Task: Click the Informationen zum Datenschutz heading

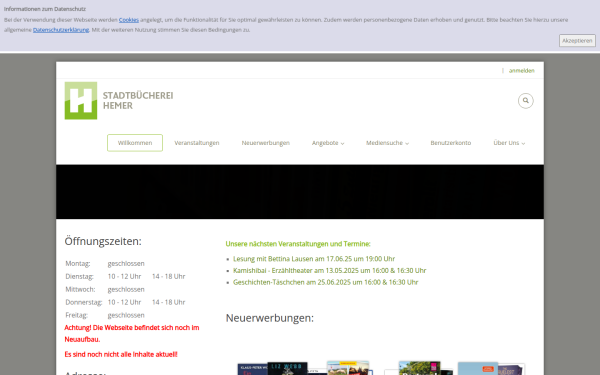Action: pos(45,9)
